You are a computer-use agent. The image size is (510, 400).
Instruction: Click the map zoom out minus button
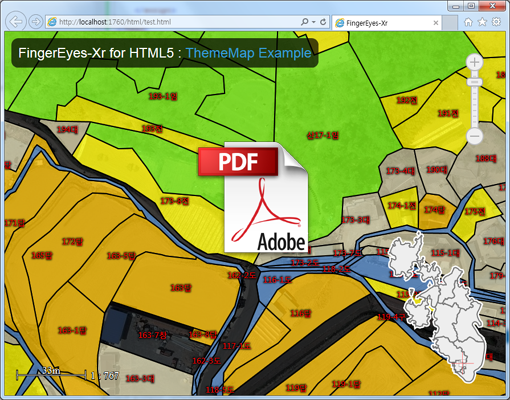click(474, 136)
